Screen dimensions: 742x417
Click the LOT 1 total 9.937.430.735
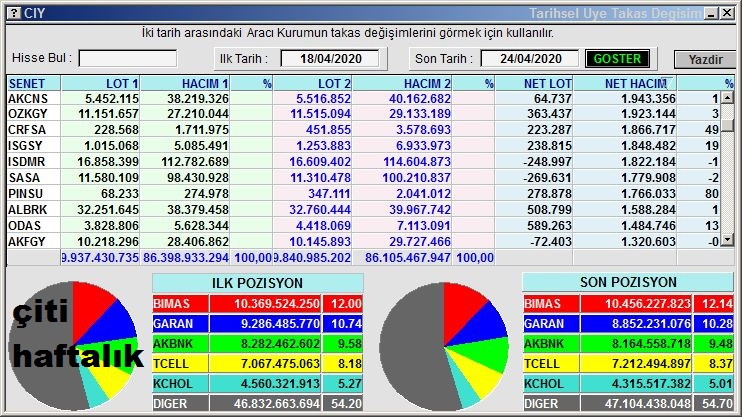click(x=100, y=257)
